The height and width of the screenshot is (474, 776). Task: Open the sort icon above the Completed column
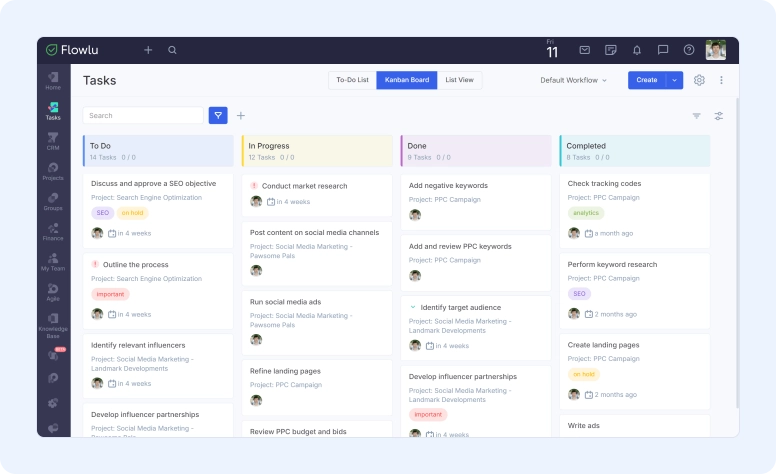(696, 116)
